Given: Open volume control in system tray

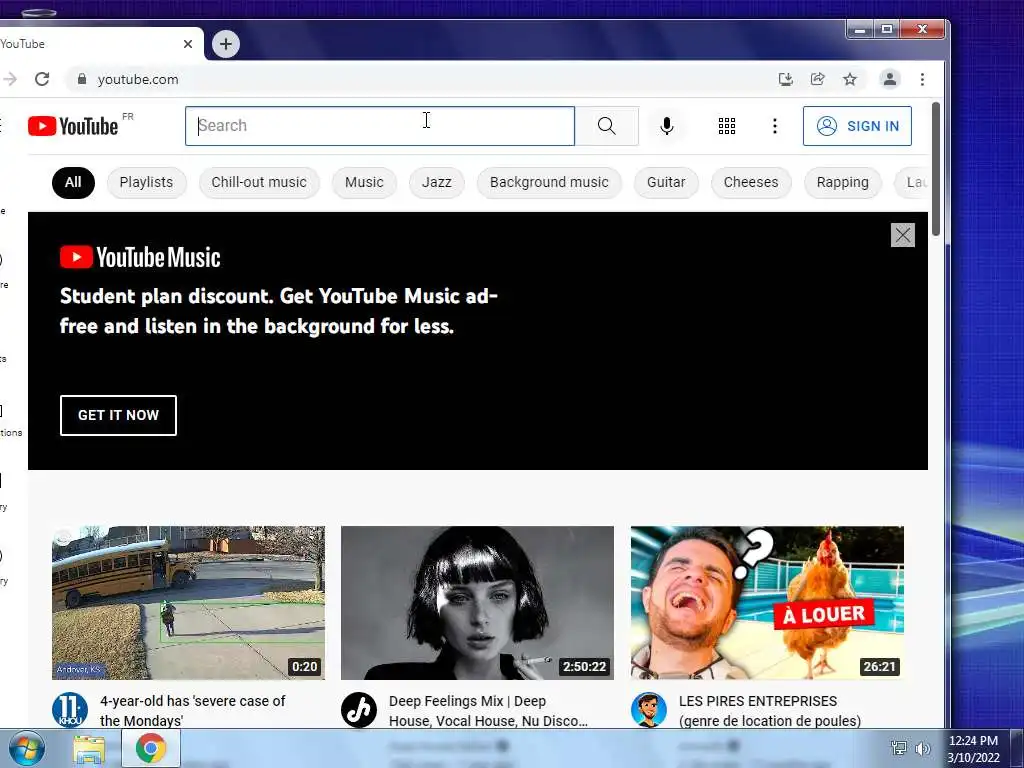Looking at the screenshot, I should coord(922,748).
